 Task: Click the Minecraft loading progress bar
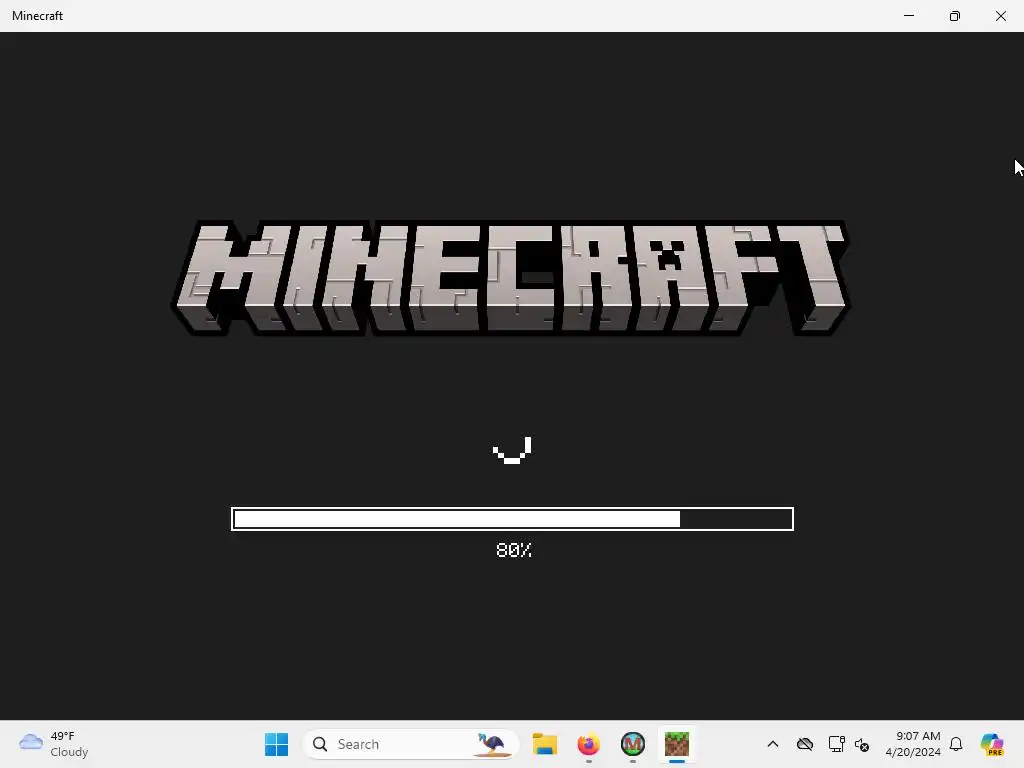pos(512,519)
